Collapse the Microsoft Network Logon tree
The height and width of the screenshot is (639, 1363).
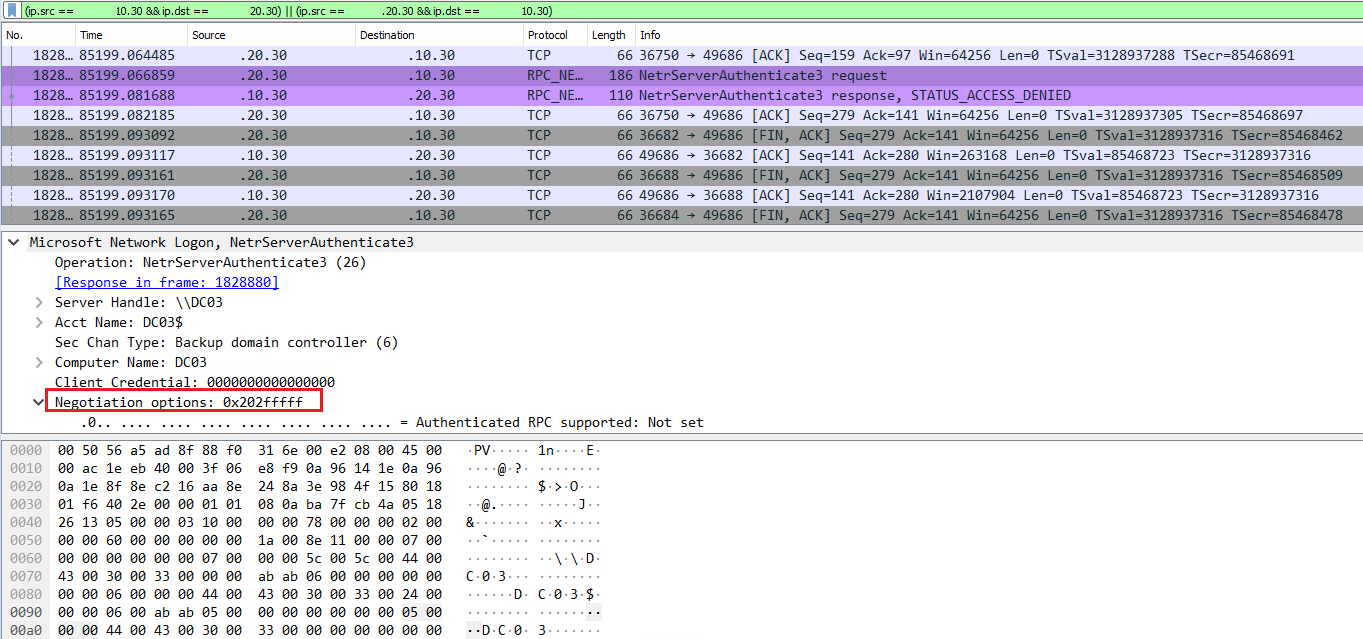pyautogui.click(x=14, y=241)
